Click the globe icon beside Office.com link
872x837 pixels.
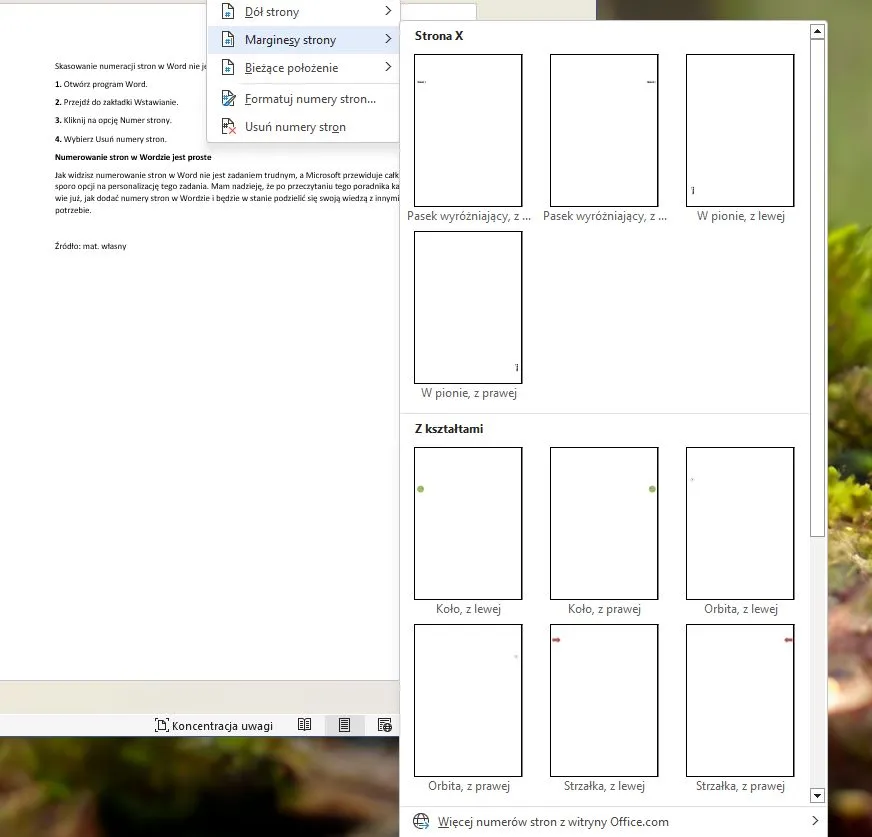tap(421, 822)
